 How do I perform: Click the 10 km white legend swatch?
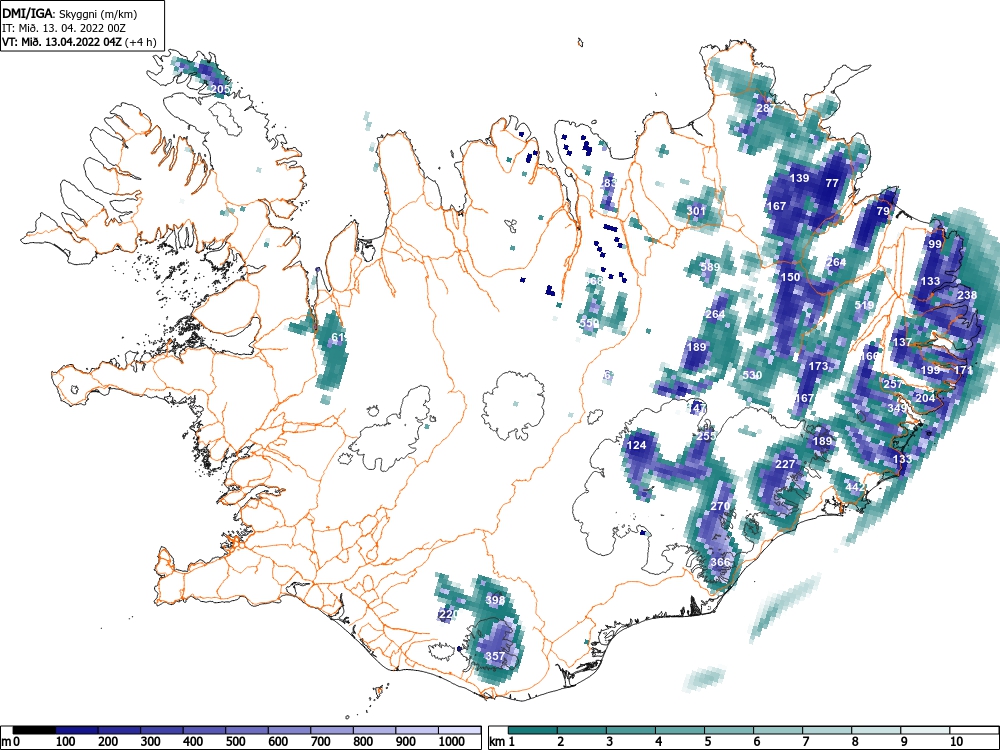coord(974,730)
